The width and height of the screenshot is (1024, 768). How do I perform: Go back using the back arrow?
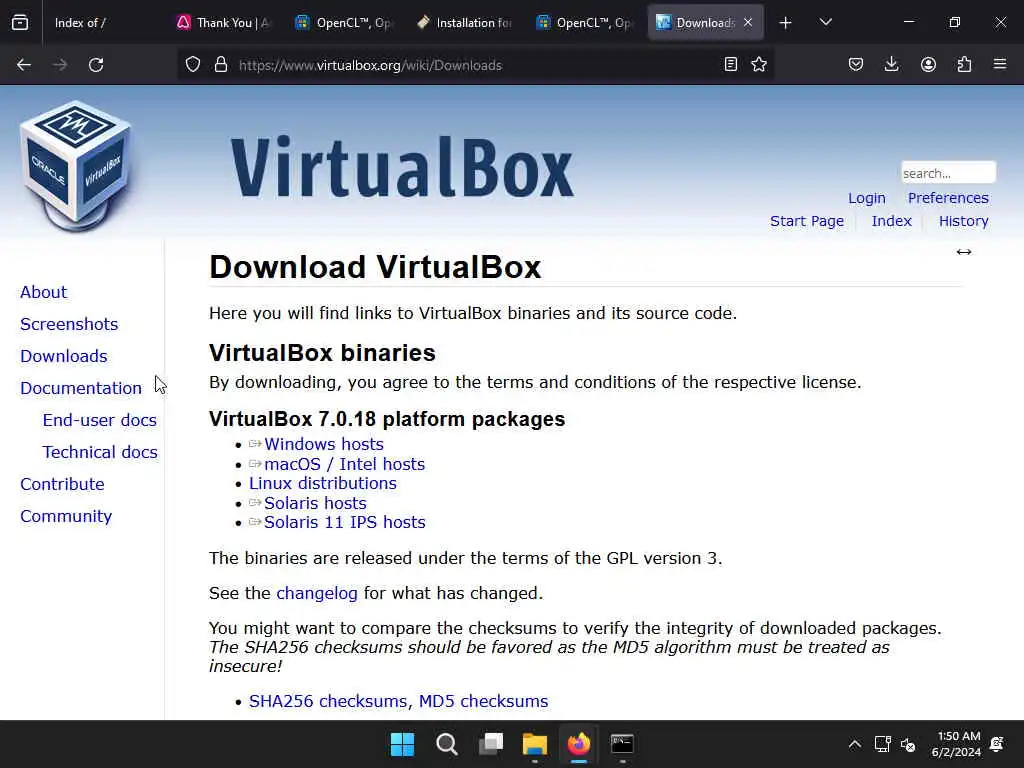24,65
